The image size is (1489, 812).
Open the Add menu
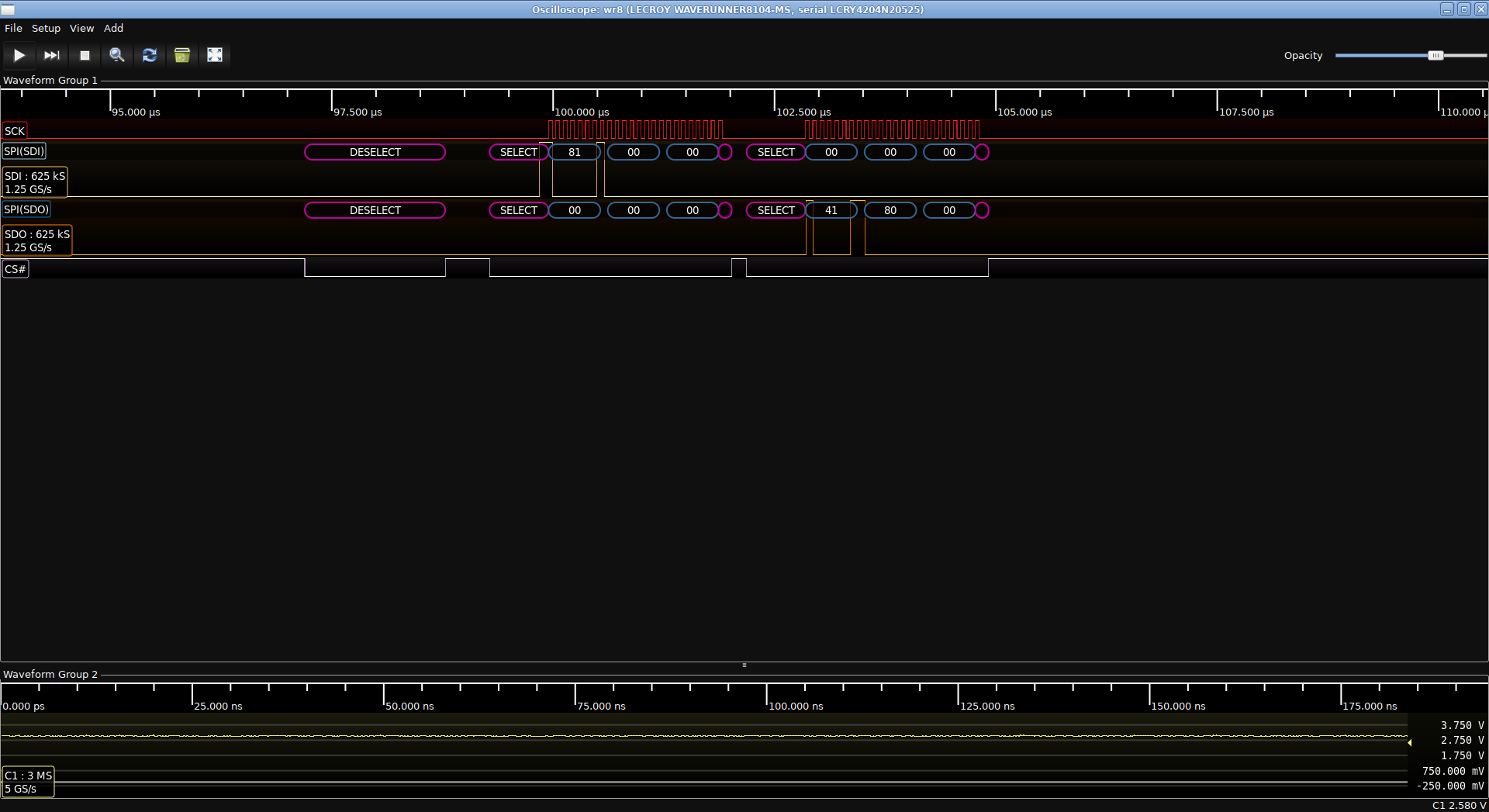pos(113,28)
